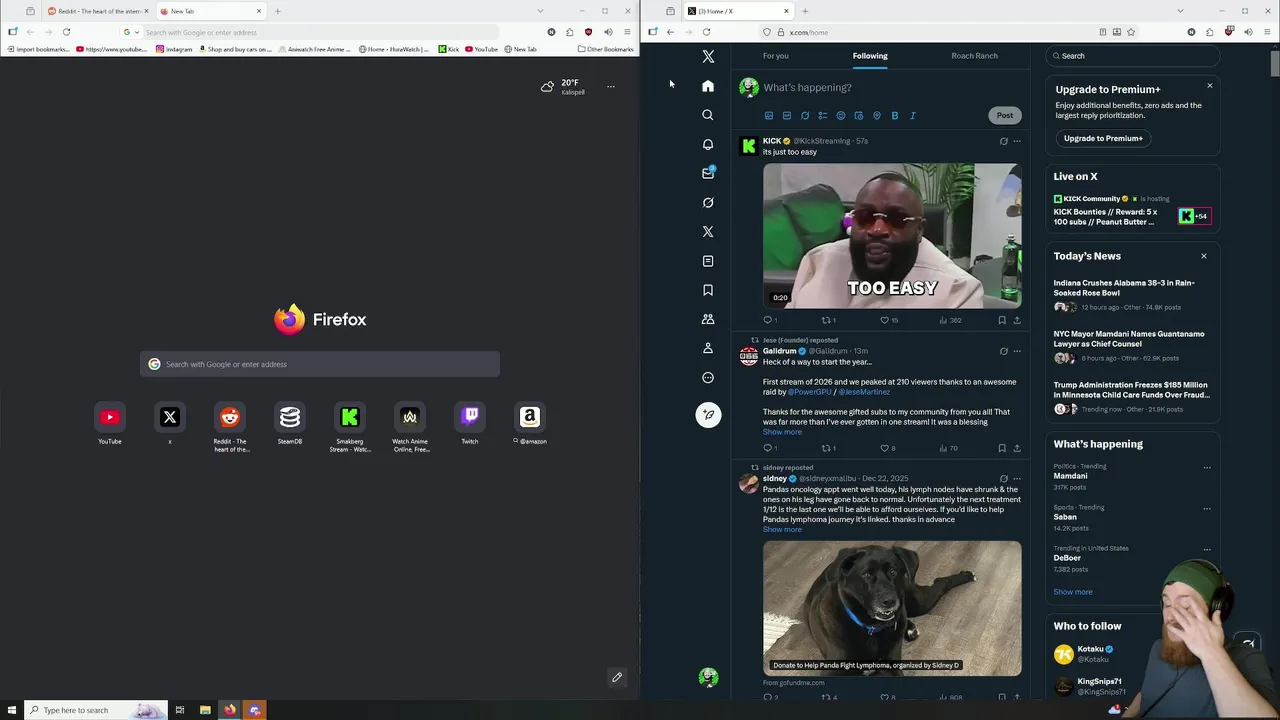Click X logo at top of sidebar
This screenshot has height=720, width=1280.
coord(708,57)
